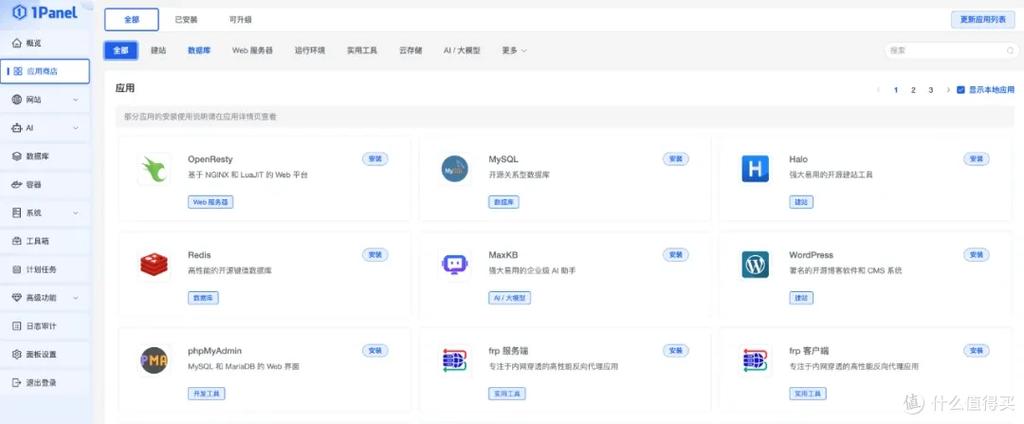
Task: Open the 工具箱 toolbox sidebar icon
Action: pos(17,241)
